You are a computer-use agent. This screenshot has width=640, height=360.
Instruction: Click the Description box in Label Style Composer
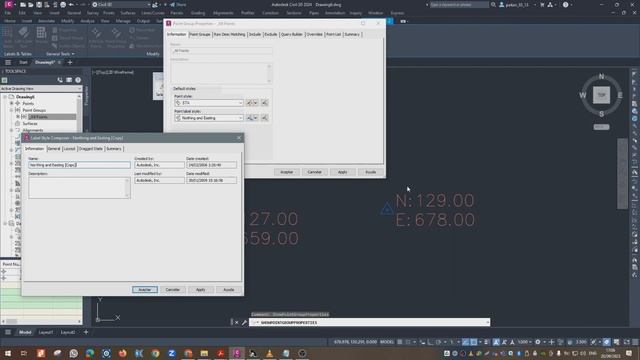pyautogui.click(x=80, y=188)
